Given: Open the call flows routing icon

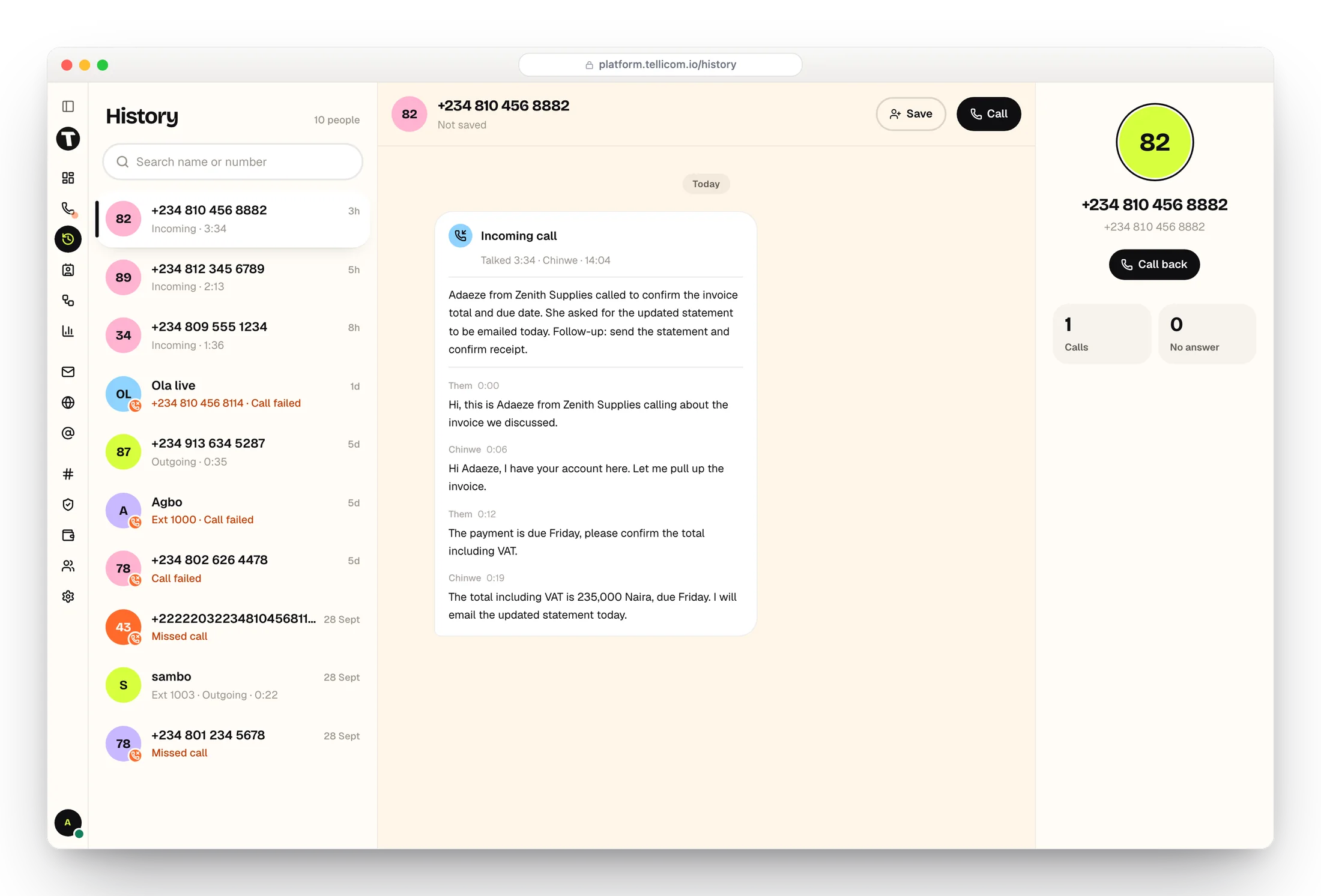Looking at the screenshot, I should point(68,300).
